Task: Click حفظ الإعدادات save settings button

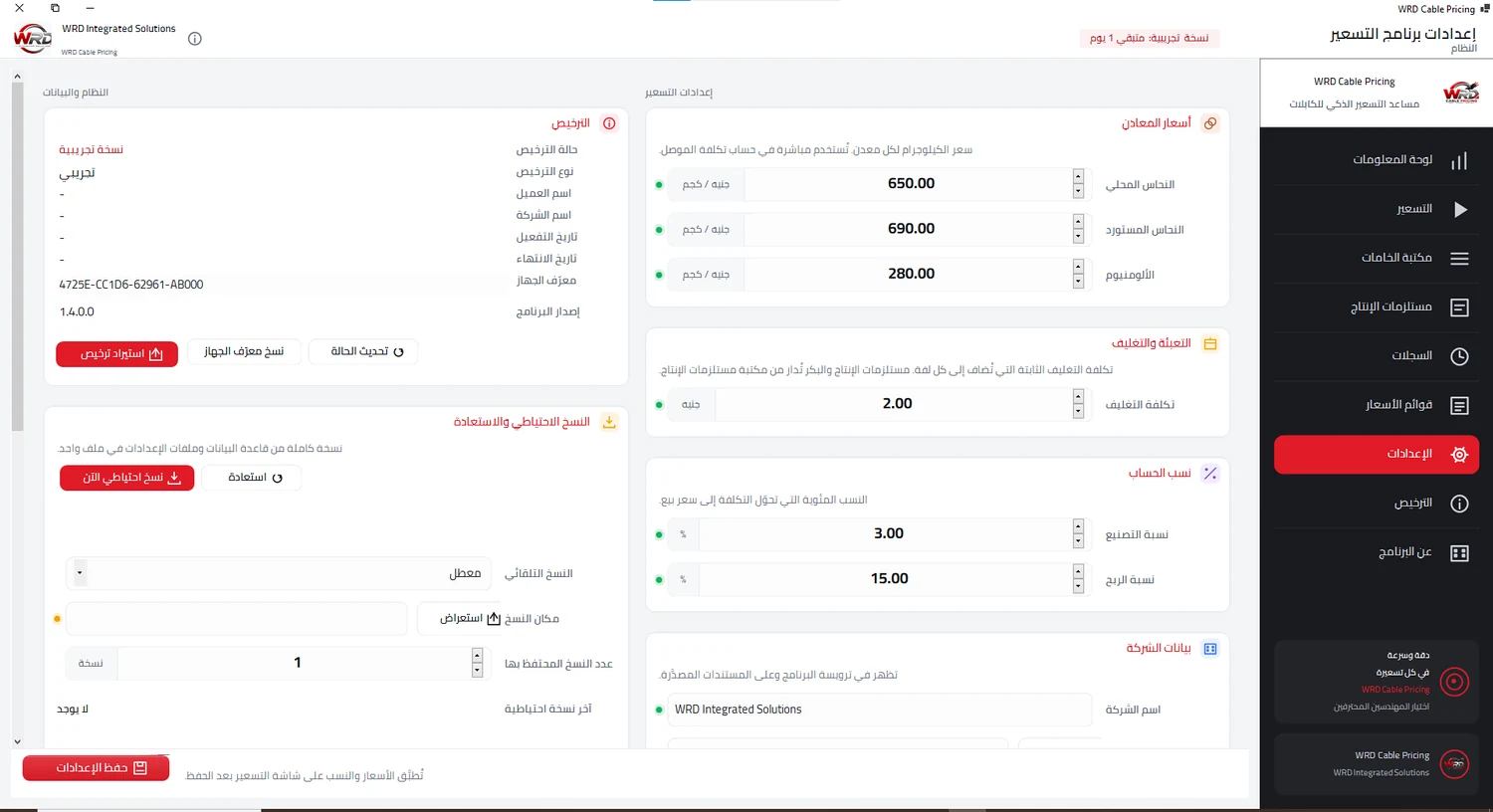Action: tap(97, 768)
